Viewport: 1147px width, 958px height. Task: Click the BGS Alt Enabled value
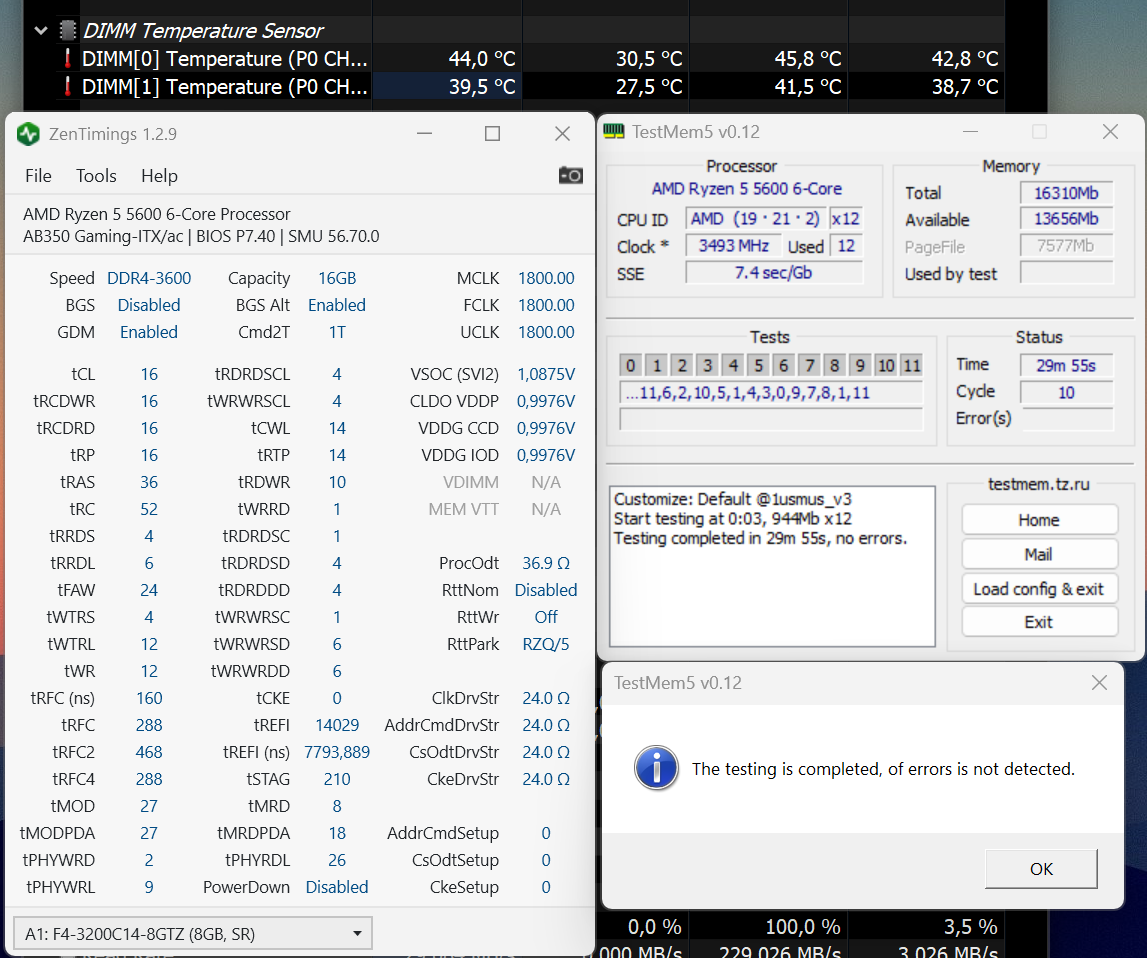click(x=337, y=305)
